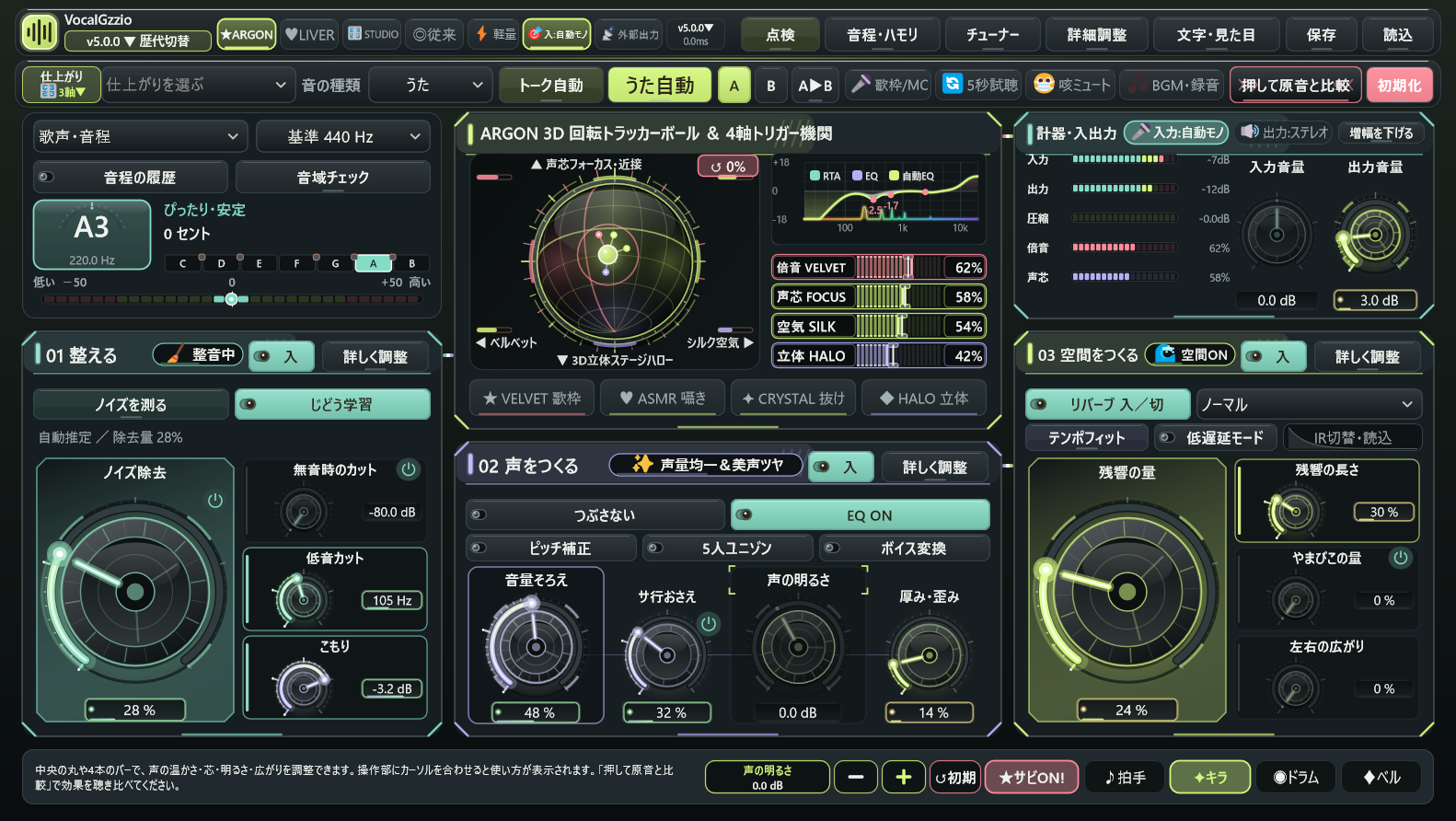Image resolution: width=1456 pixels, height=821 pixels.
Task: Toggle power icon for サ行おさえ
Action: point(709,623)
